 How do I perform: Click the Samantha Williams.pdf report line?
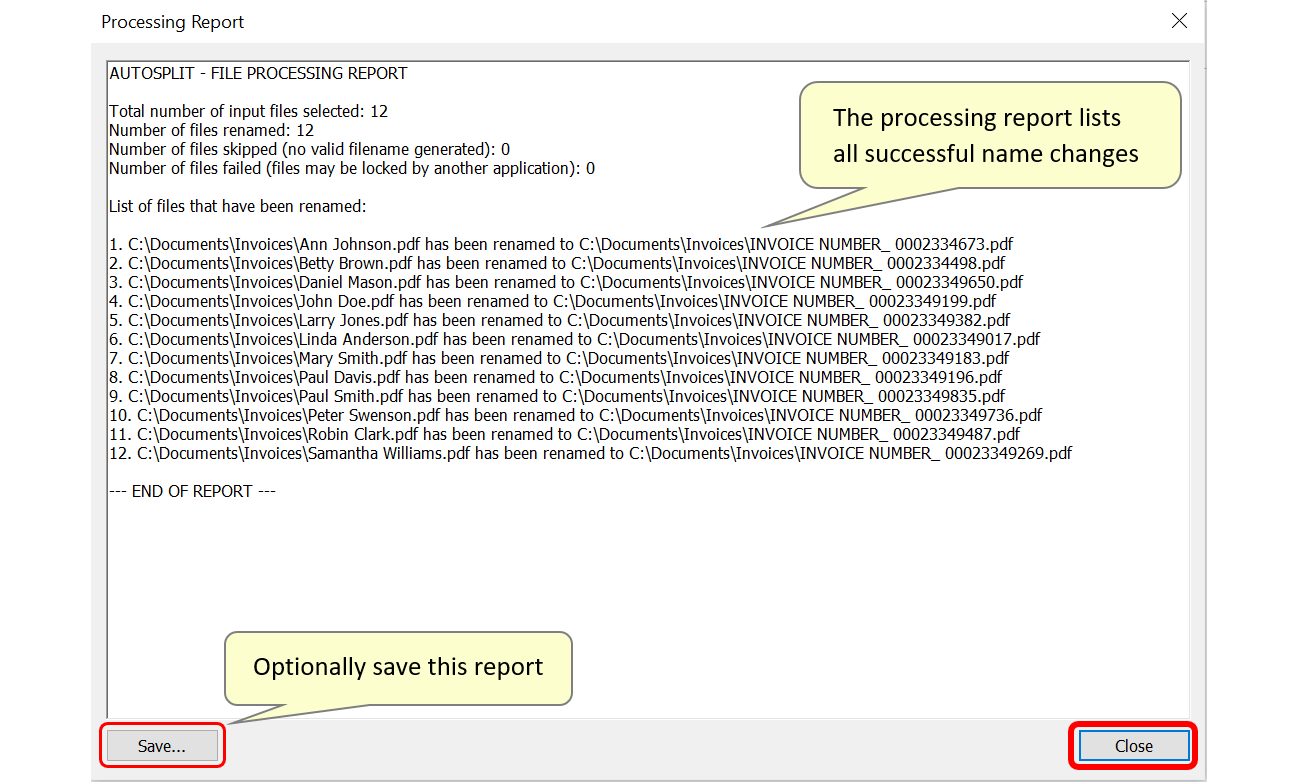pyautogui.click(x=591, y=453)
